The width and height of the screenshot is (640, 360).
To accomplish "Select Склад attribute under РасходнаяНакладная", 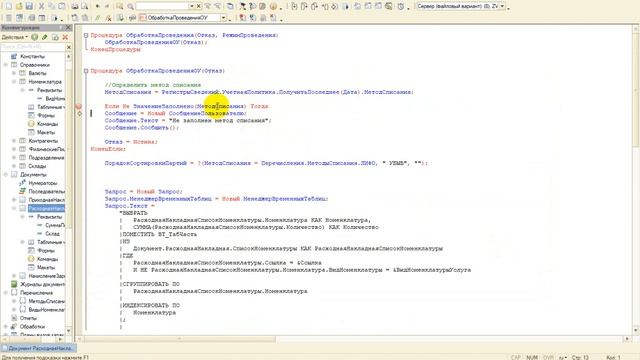I will tap(53, 234).
